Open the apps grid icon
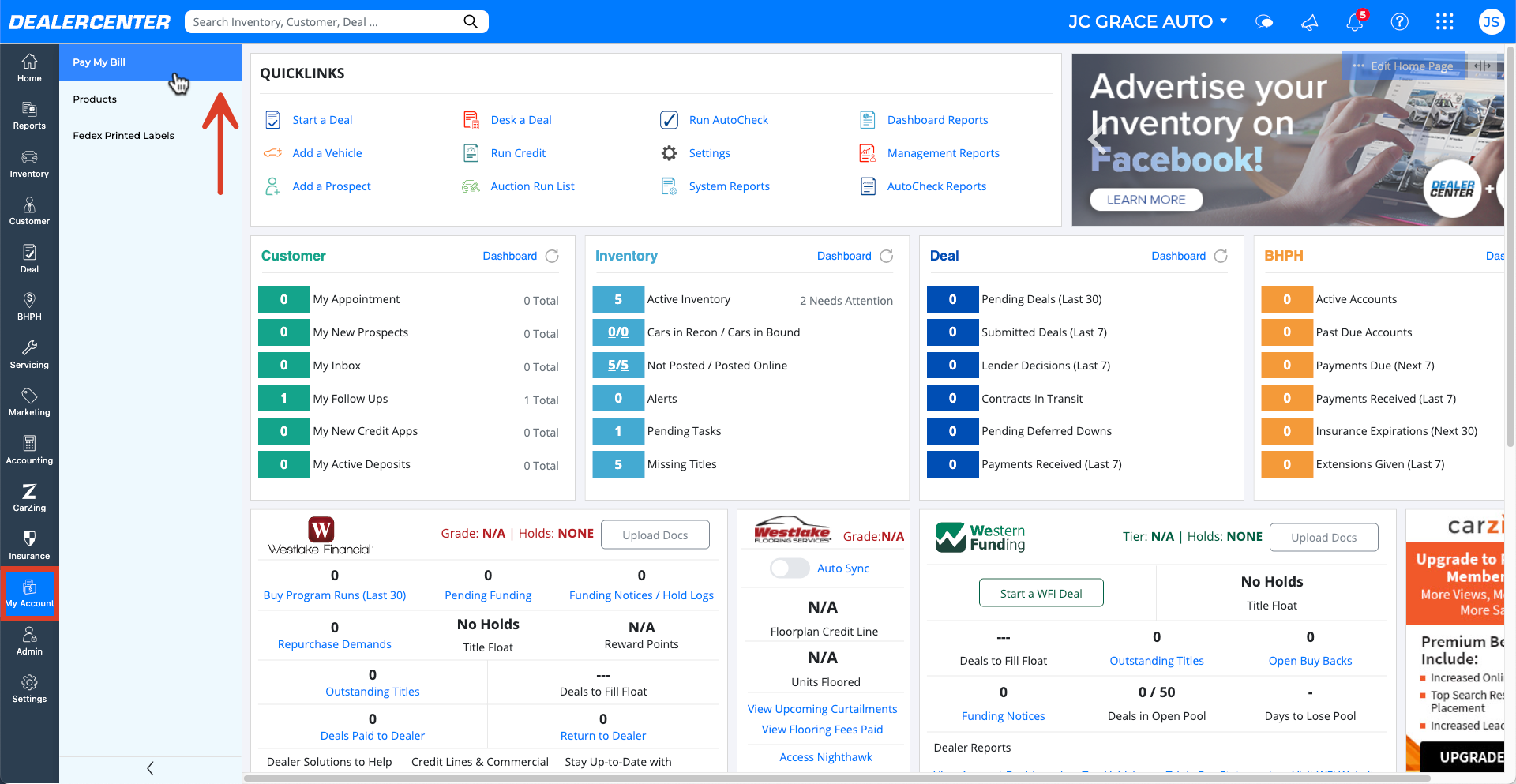 (x=1444, y=21)
